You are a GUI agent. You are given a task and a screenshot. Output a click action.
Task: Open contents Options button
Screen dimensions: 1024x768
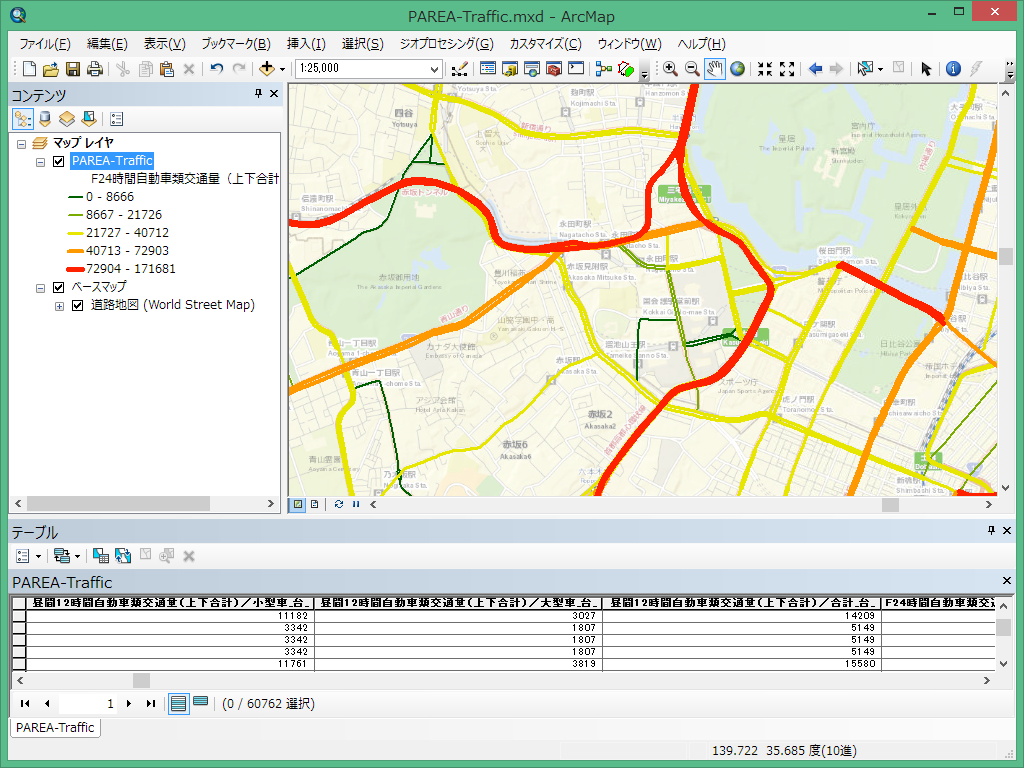pos(117,119)
